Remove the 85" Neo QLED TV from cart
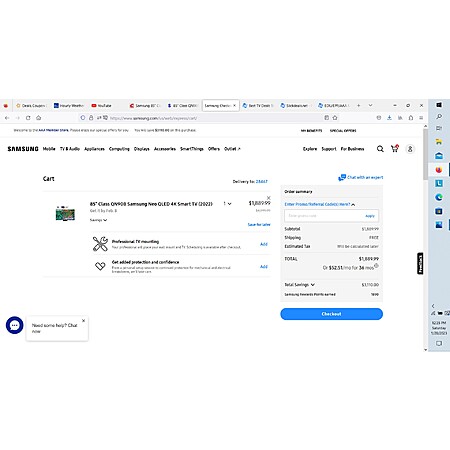 pyautogui.click(x=269, y=198)
